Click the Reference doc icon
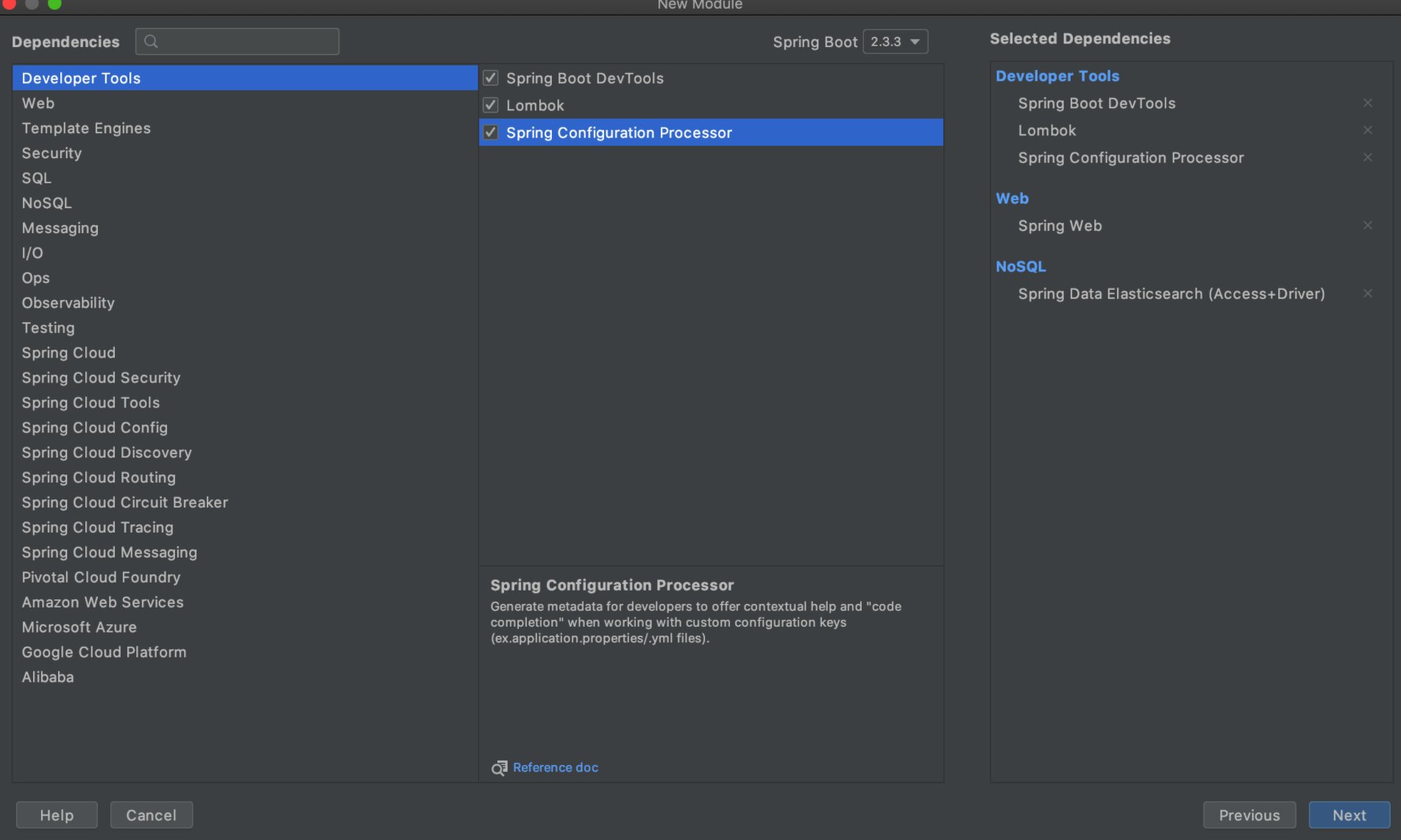 pos(500,768)
